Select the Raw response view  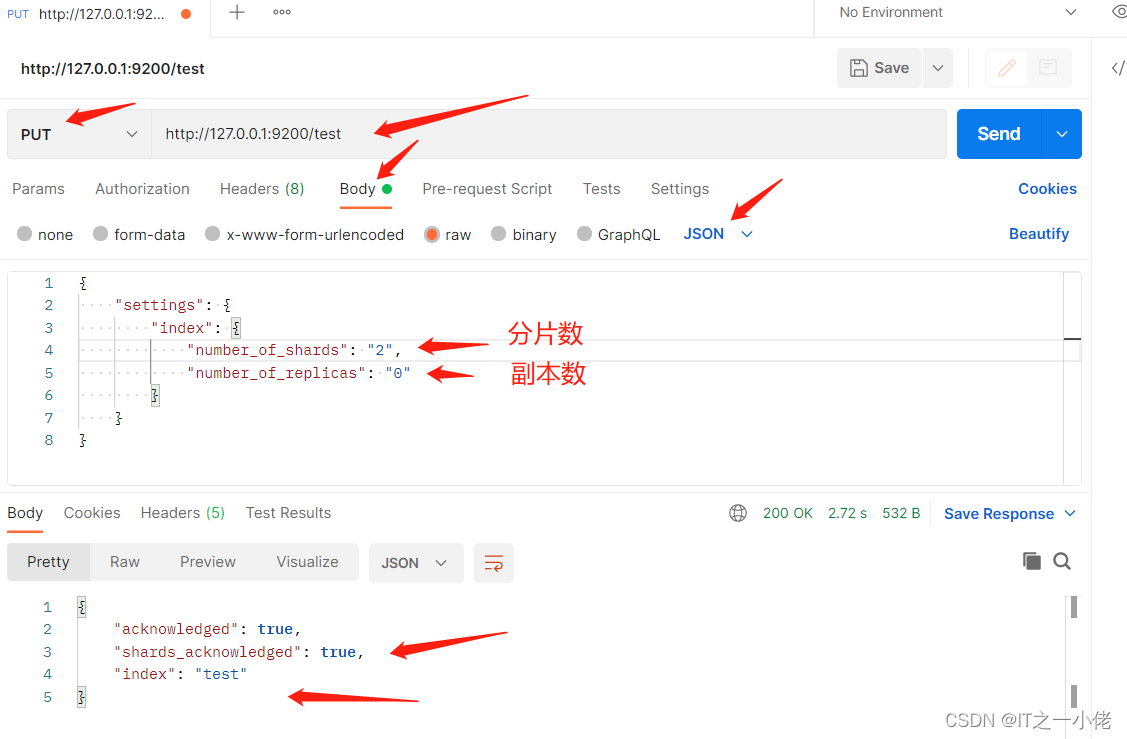[x=124, y=562]
